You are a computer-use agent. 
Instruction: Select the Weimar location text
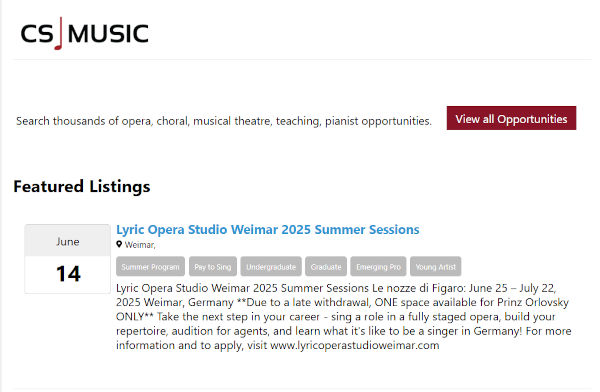pos(140,245)
